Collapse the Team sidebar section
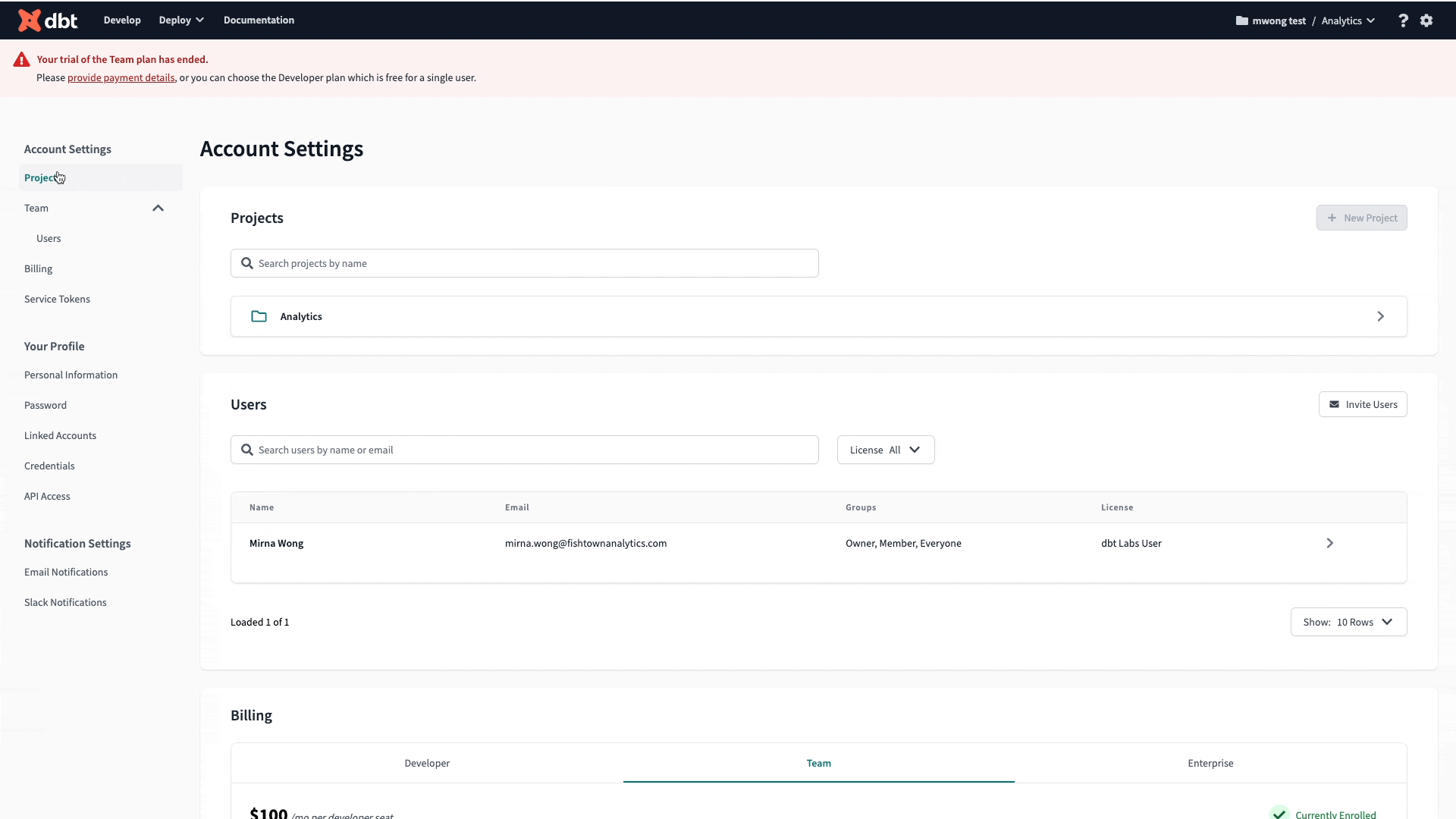The width and height of the screenshot is (1456, 819). pyautogui.click(x=158, y=208)
